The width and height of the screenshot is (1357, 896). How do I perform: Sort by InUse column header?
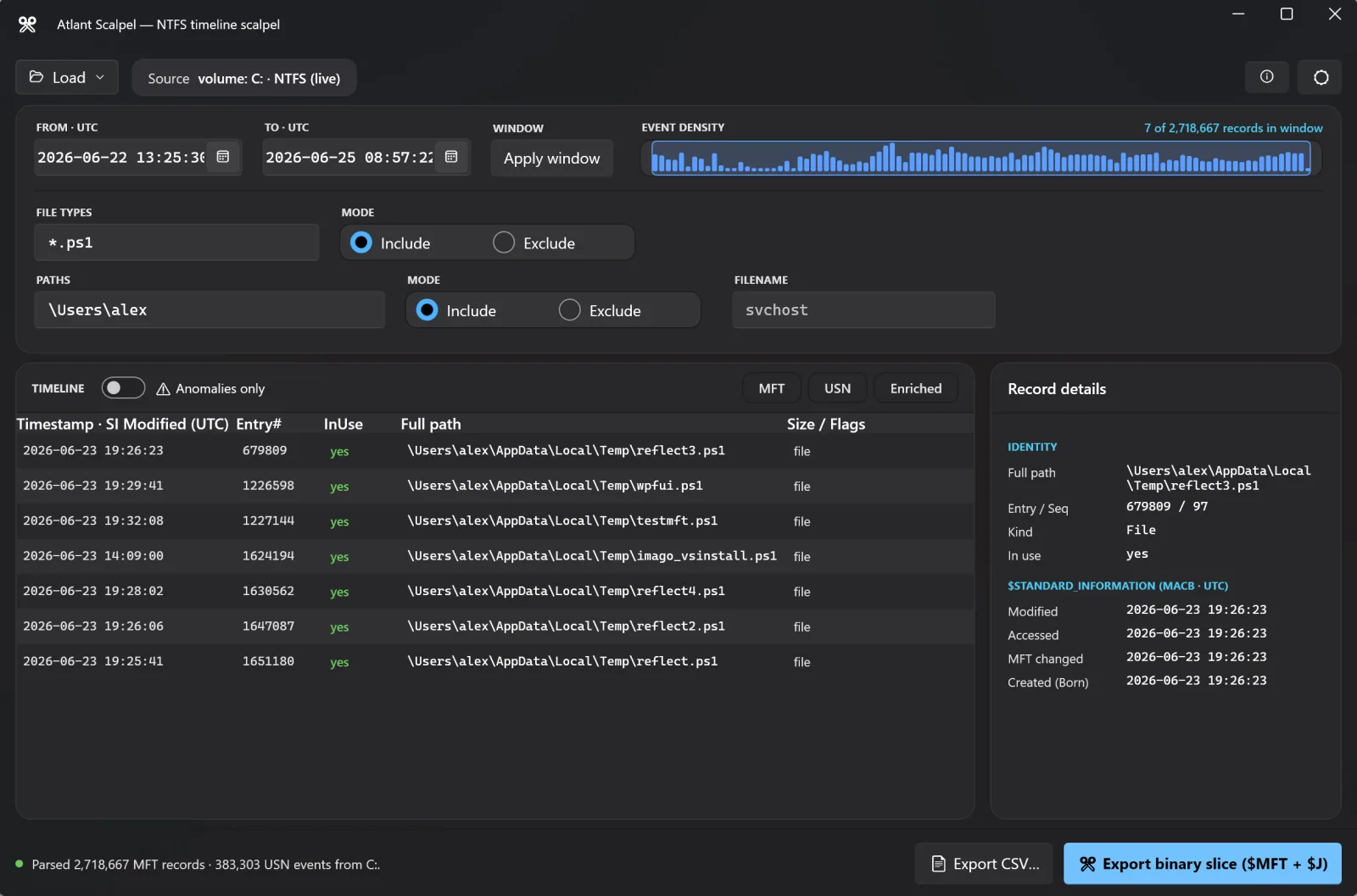coord(343,424)
